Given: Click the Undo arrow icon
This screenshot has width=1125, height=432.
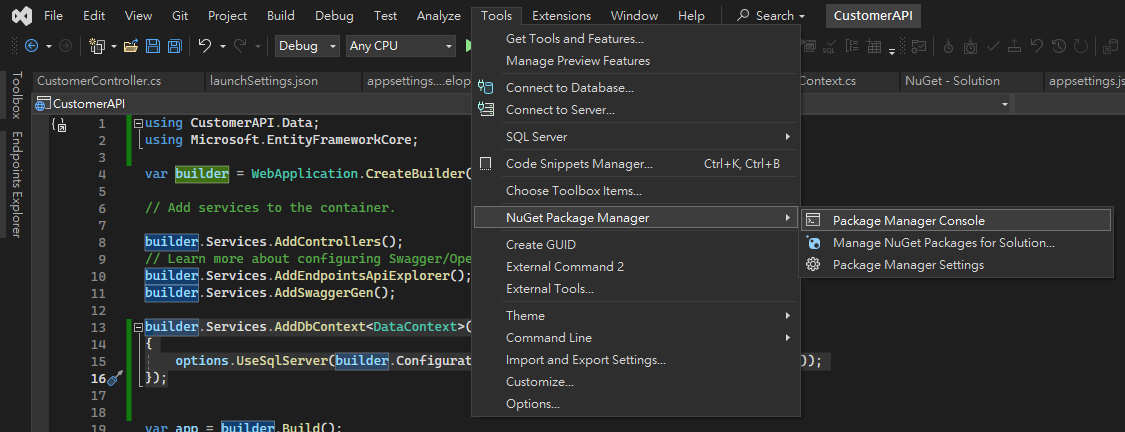Looking at the screenshot, I should [204, 46].
